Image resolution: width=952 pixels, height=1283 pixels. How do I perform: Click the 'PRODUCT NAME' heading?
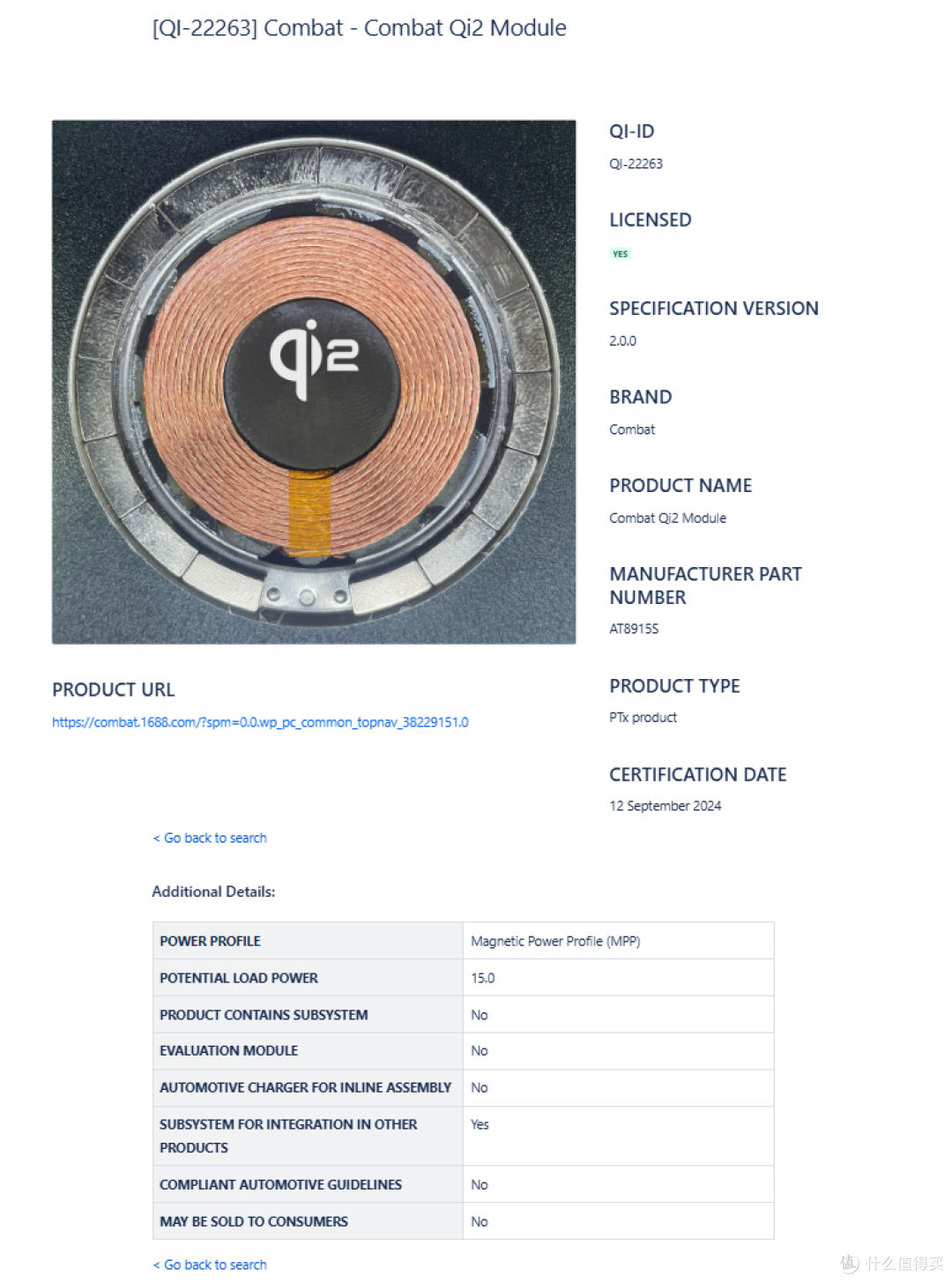point(681,486)
